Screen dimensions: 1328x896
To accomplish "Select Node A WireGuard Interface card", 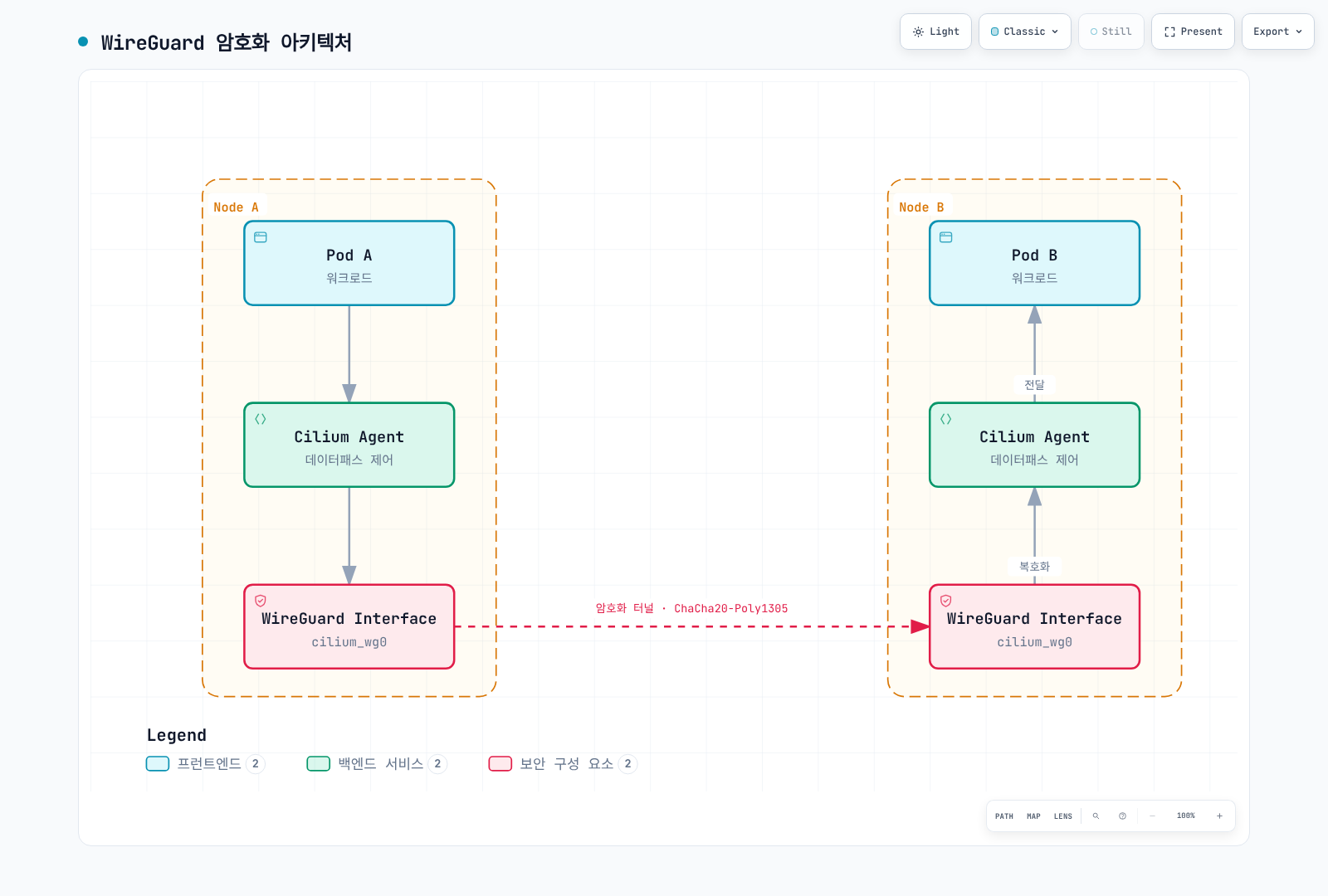I will point(349,626).
